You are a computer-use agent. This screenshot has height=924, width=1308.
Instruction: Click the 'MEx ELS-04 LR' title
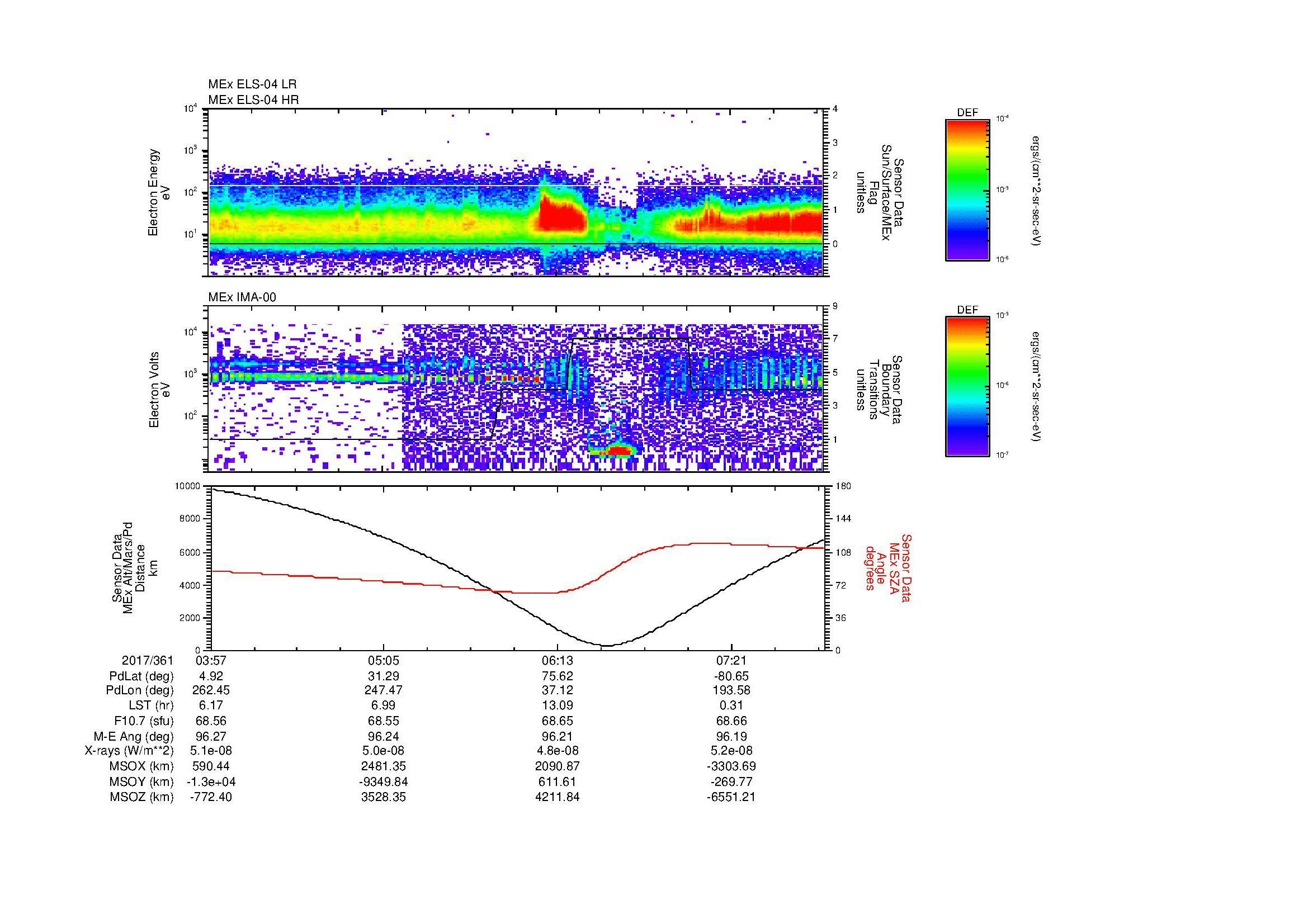tap(252, 84)
